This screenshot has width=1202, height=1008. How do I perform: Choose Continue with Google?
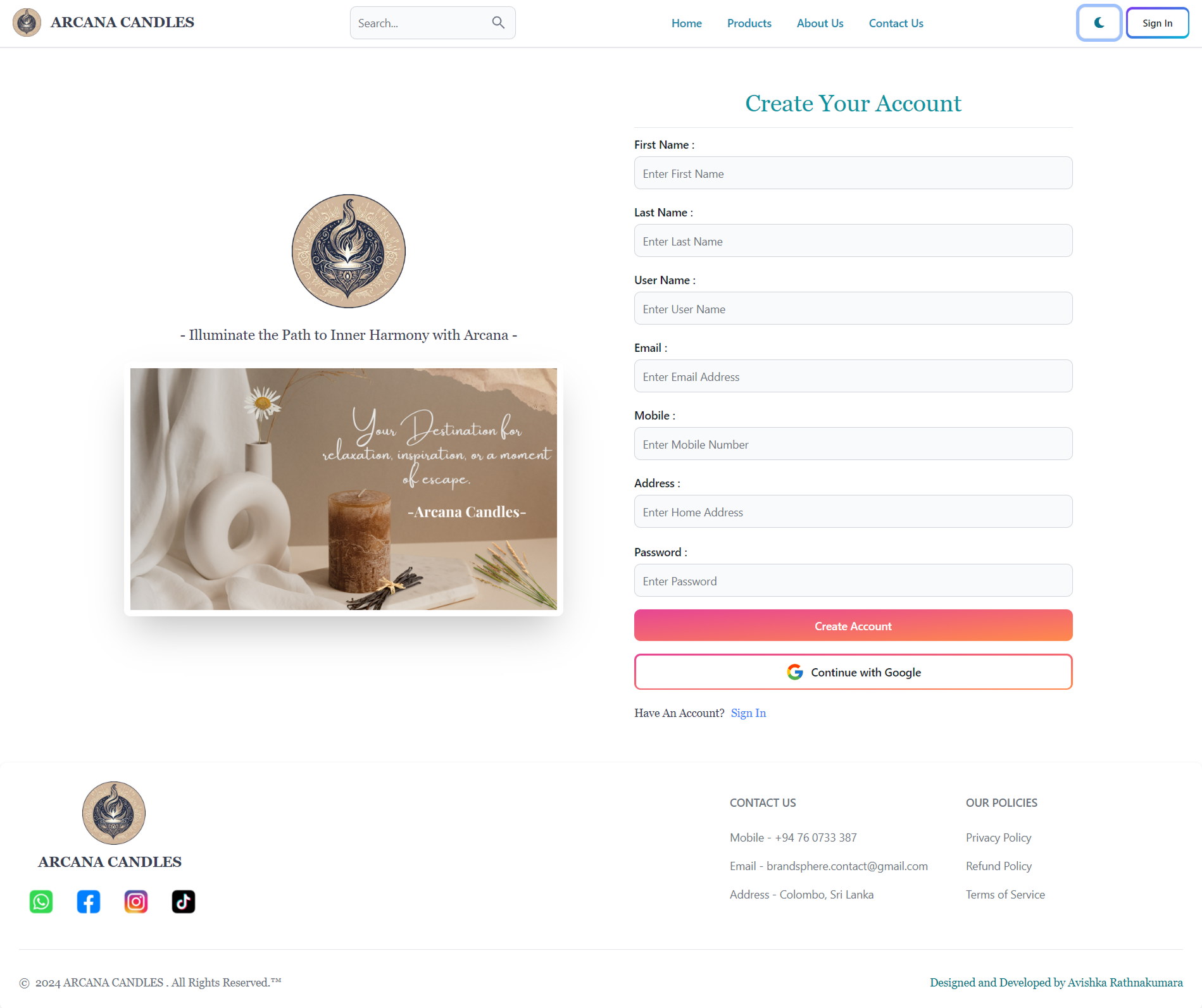(x=853, y=671)
